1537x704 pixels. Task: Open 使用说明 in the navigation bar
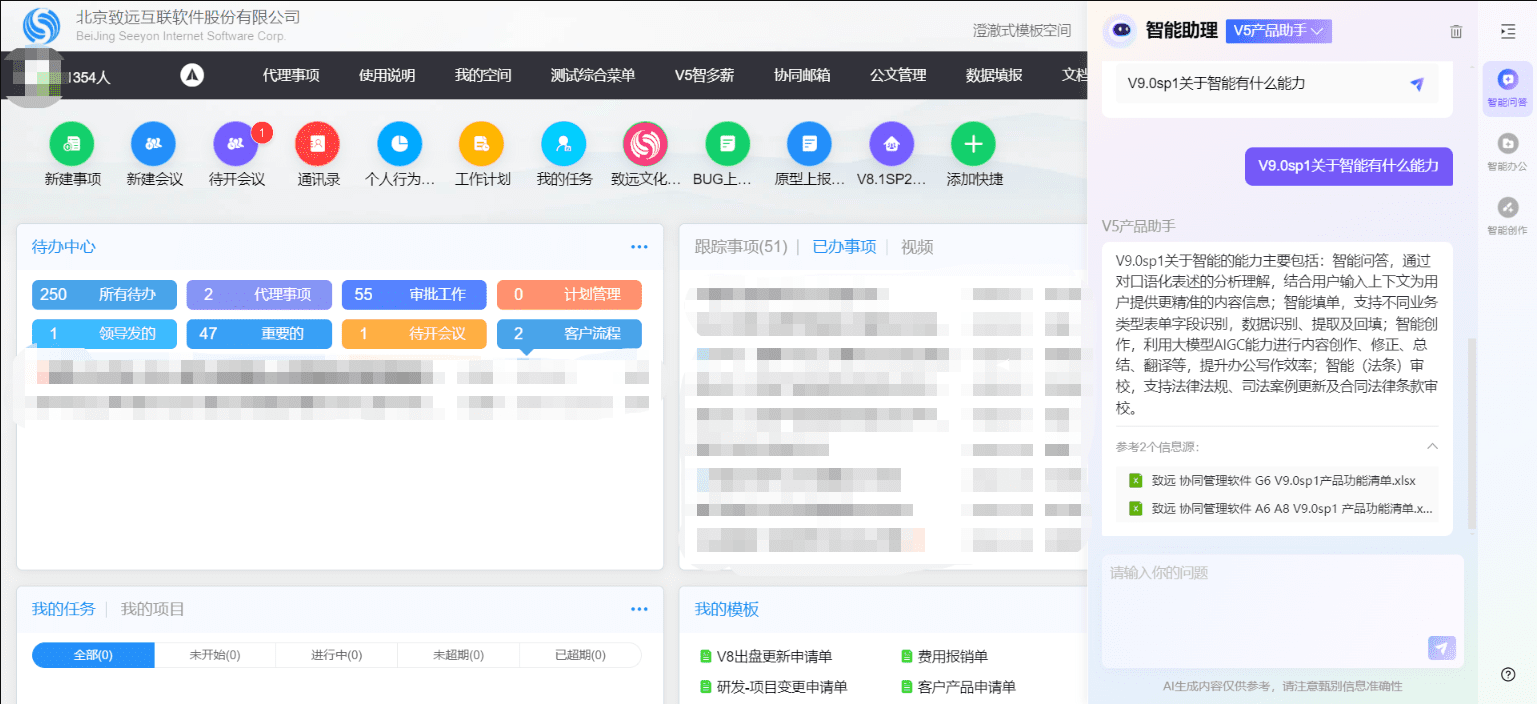click(387, 75)
